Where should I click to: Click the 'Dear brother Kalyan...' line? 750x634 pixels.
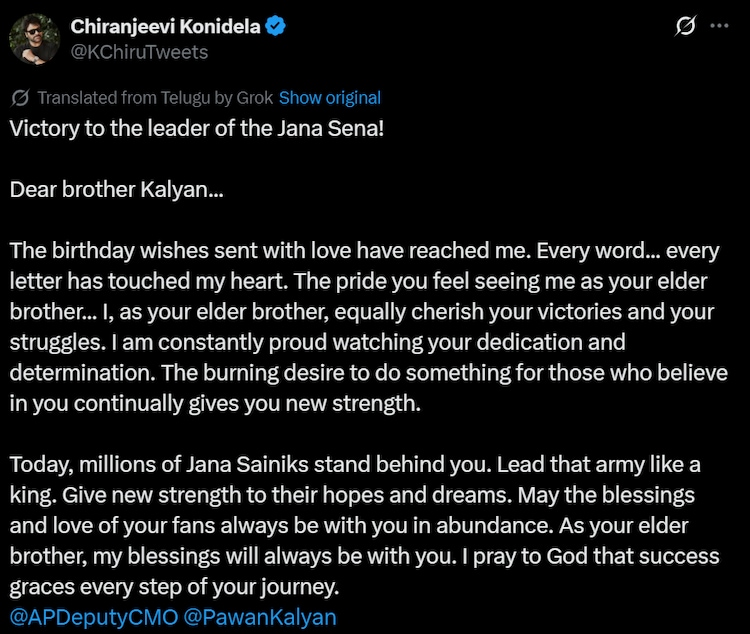[x=117, y=189]
